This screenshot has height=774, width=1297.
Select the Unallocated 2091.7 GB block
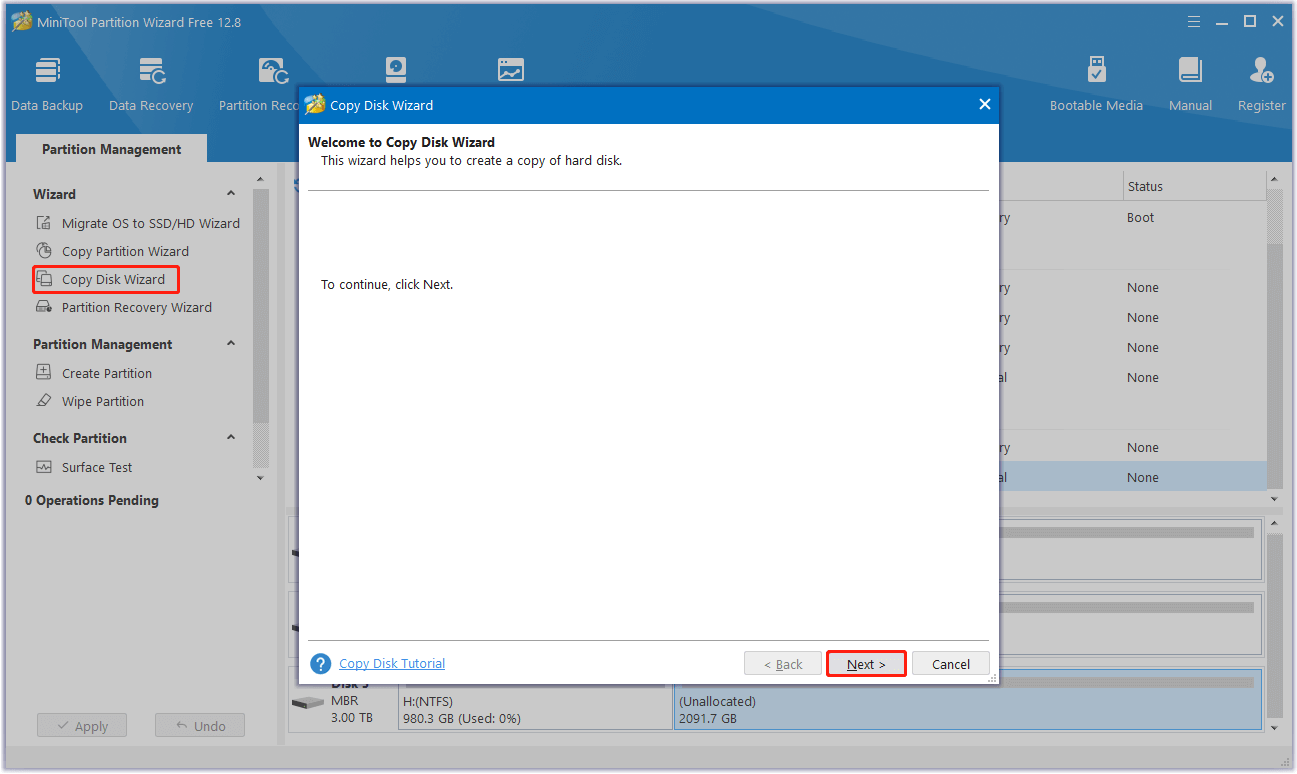click(x=968, y=700)
